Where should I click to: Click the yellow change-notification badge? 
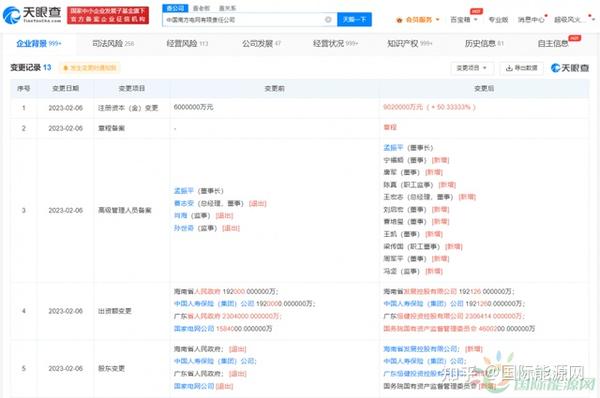click(x=90, y=68)
